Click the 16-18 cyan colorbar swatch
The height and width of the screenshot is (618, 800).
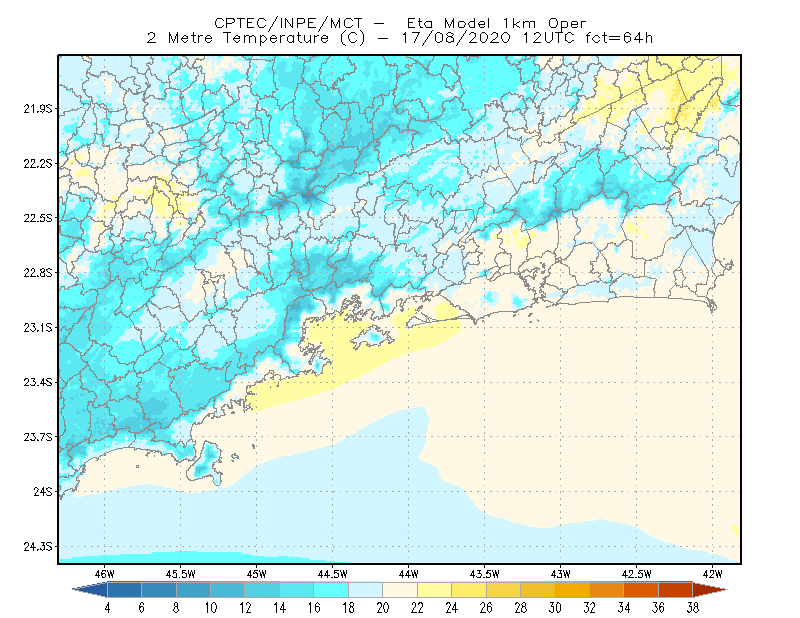pyautogui.click(x=331, y=590)
